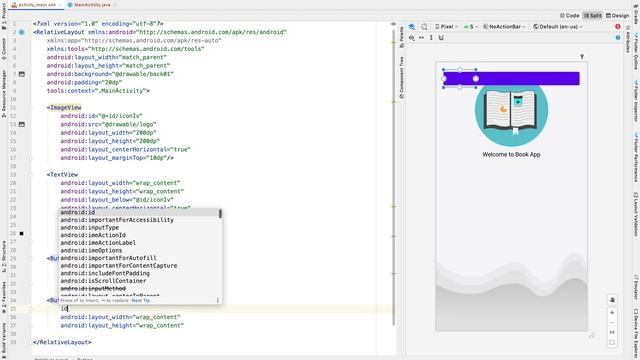The image size is (640, 360).
Task: Click the completion popup scrollbar thumb
Action: [220, 214]
